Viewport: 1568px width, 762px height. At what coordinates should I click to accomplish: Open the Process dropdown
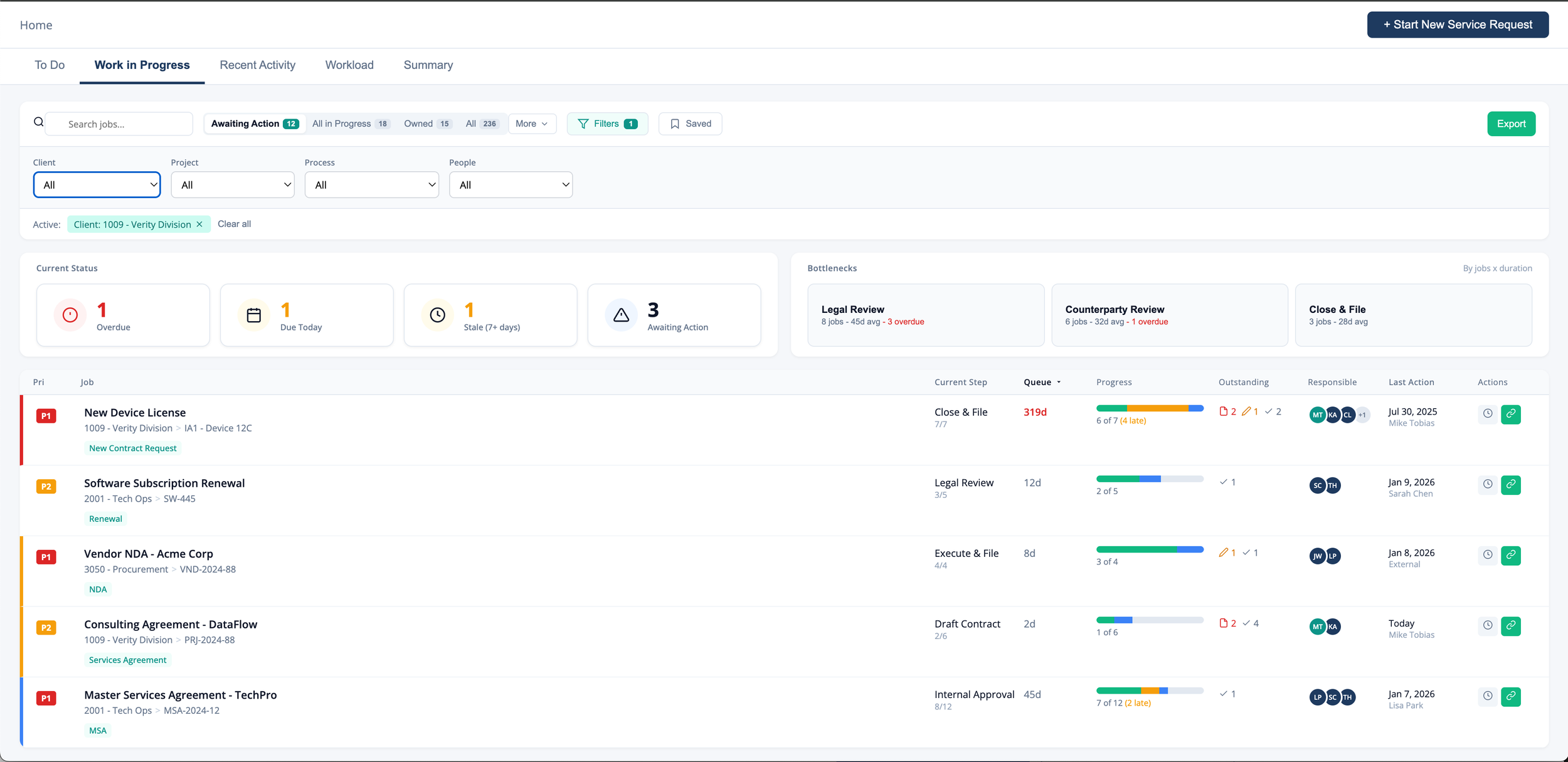coord(371,185)
